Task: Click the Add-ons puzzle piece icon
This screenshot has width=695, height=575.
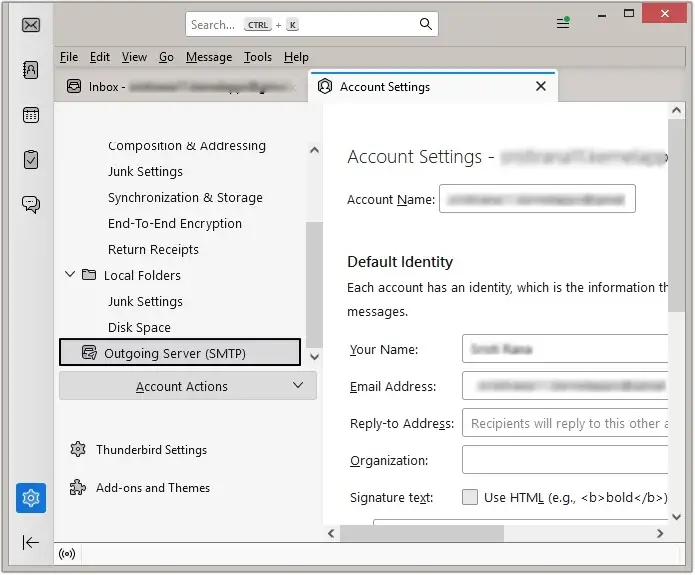Action: pyautogui.click(x=78, y=488)
